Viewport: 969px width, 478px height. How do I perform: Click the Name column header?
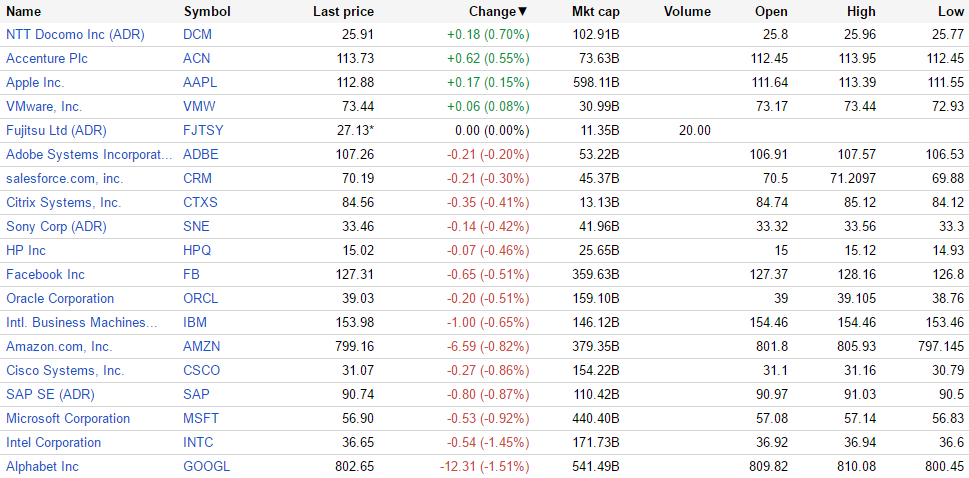tap(24, 12)
